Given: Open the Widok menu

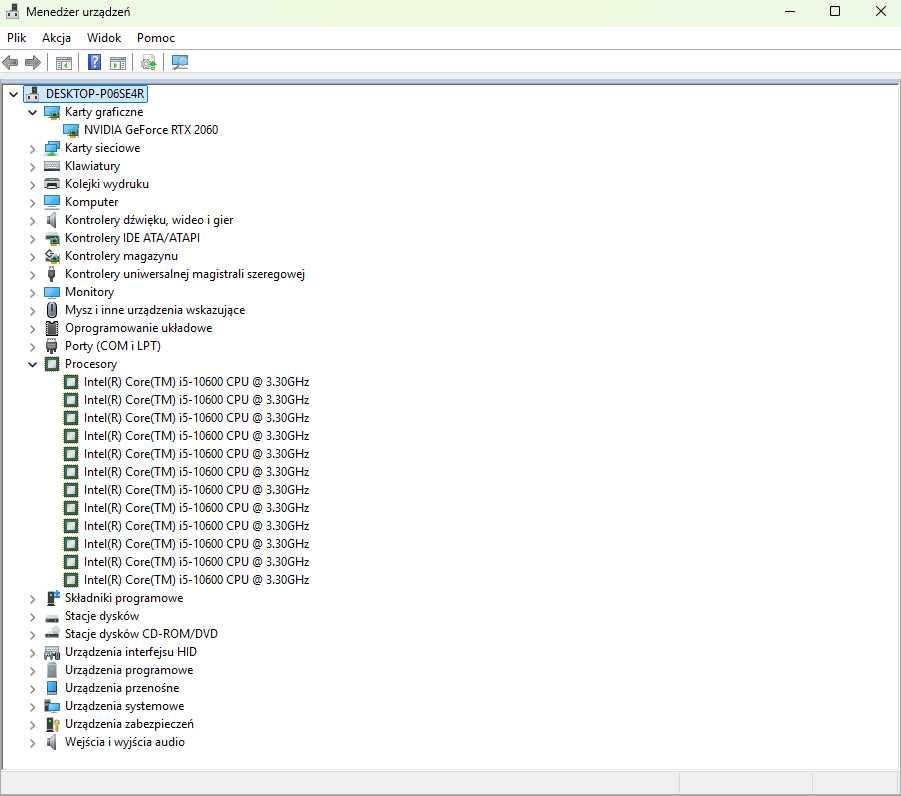Looking at the screenshot, I should (104, 38).
